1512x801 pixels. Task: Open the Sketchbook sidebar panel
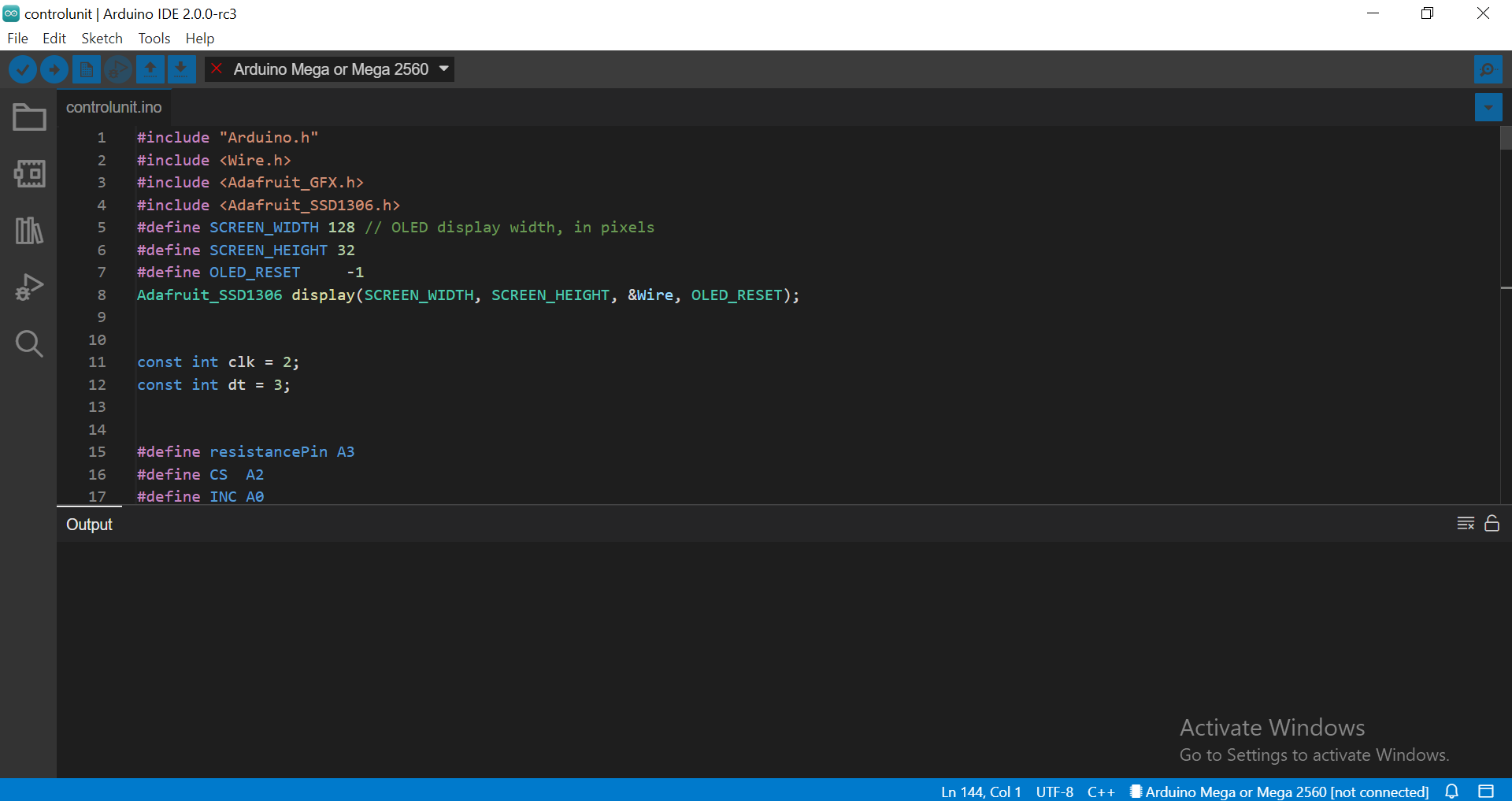(x=28, y=117)
